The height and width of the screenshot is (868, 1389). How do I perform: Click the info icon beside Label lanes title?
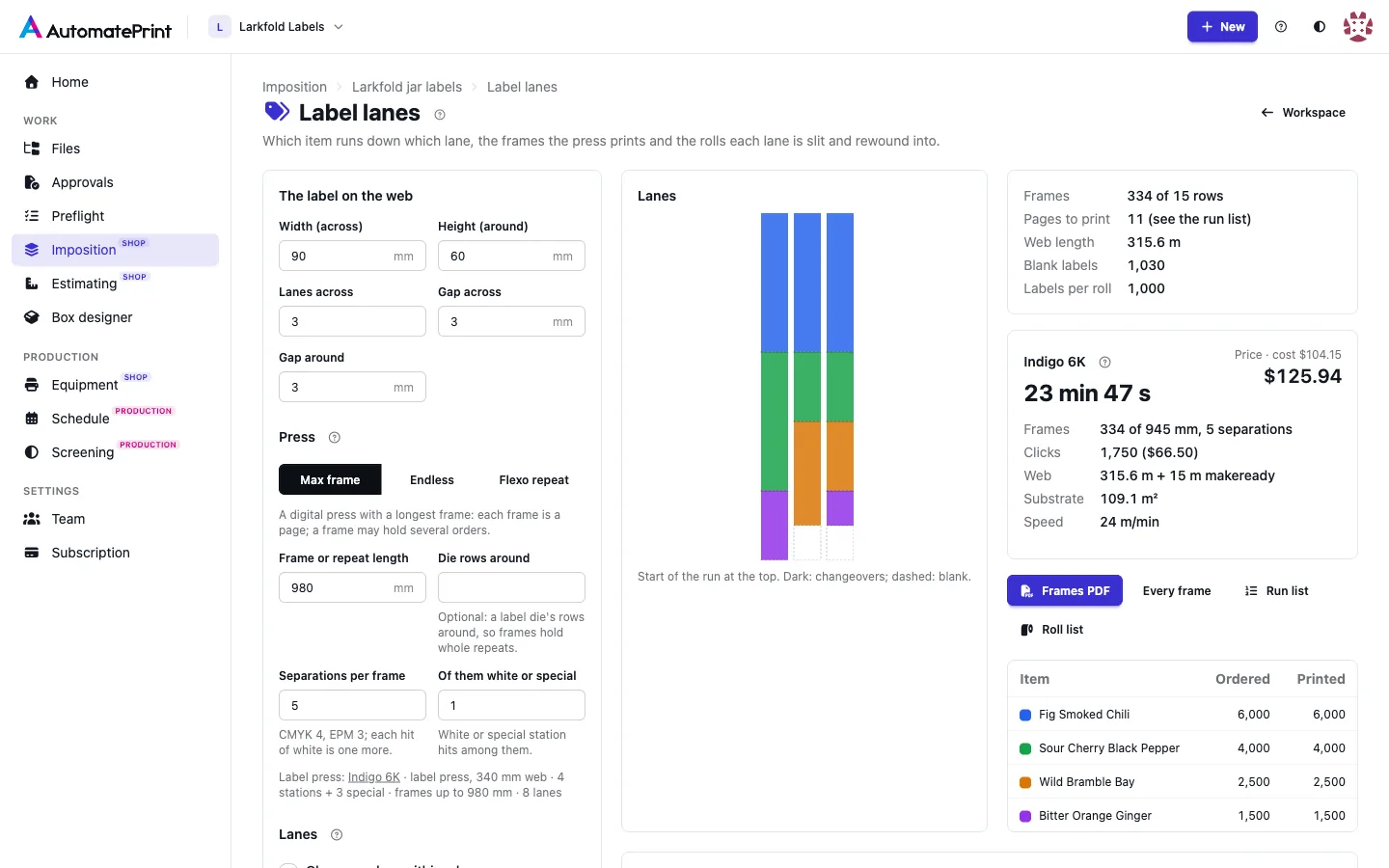click(440, 115)
